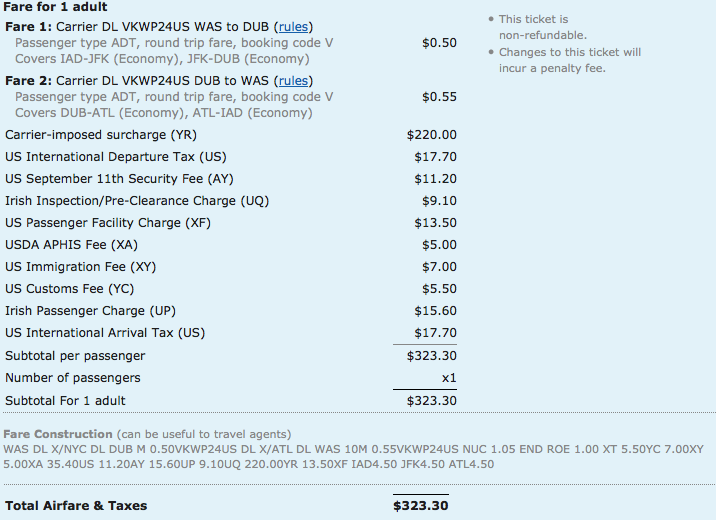Click the Fare 1 carrier heading text
The width and height of the screenshot is (716, 520).
click(x=159, y=27)
